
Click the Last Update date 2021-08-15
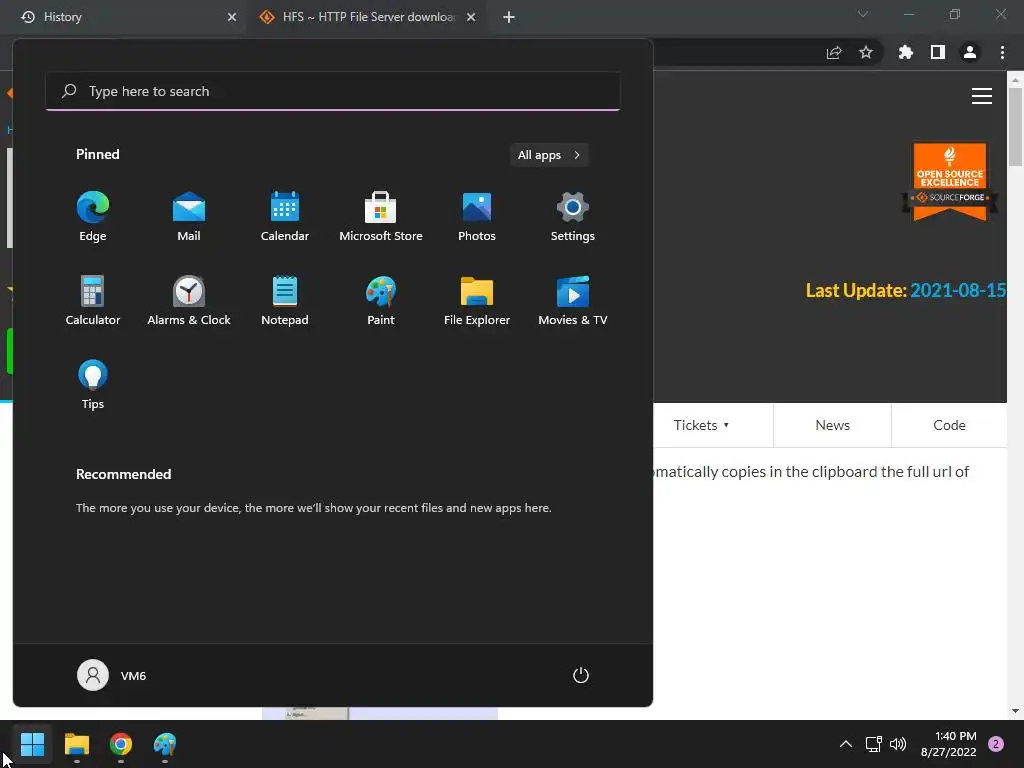957,291
